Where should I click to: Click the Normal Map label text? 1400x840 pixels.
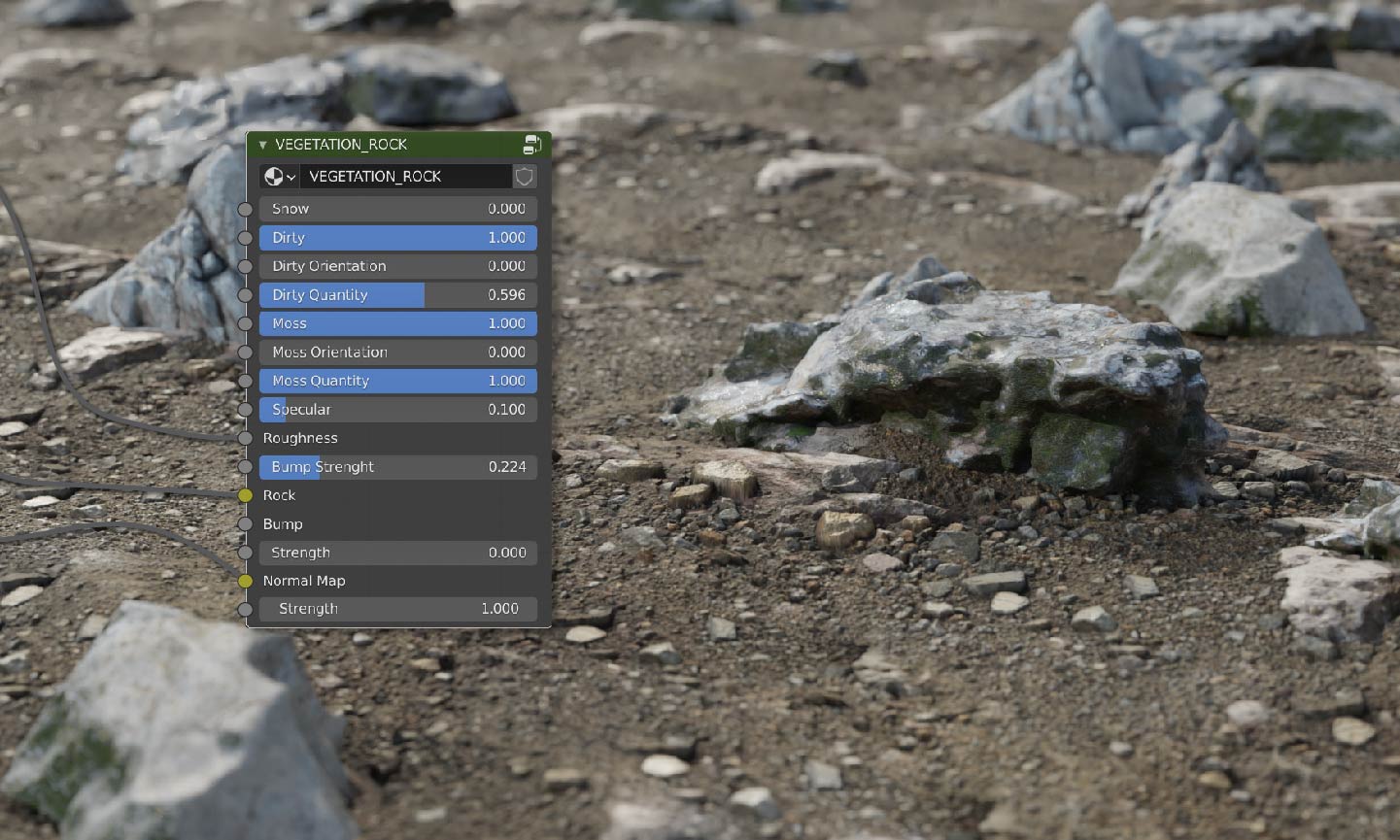304,581
